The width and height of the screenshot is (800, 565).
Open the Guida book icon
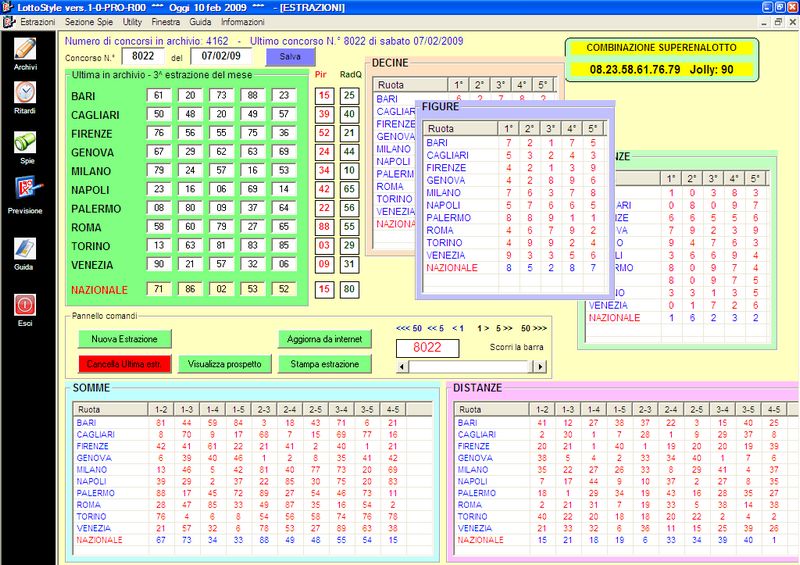pyautogui.click(x=24, y=250)
